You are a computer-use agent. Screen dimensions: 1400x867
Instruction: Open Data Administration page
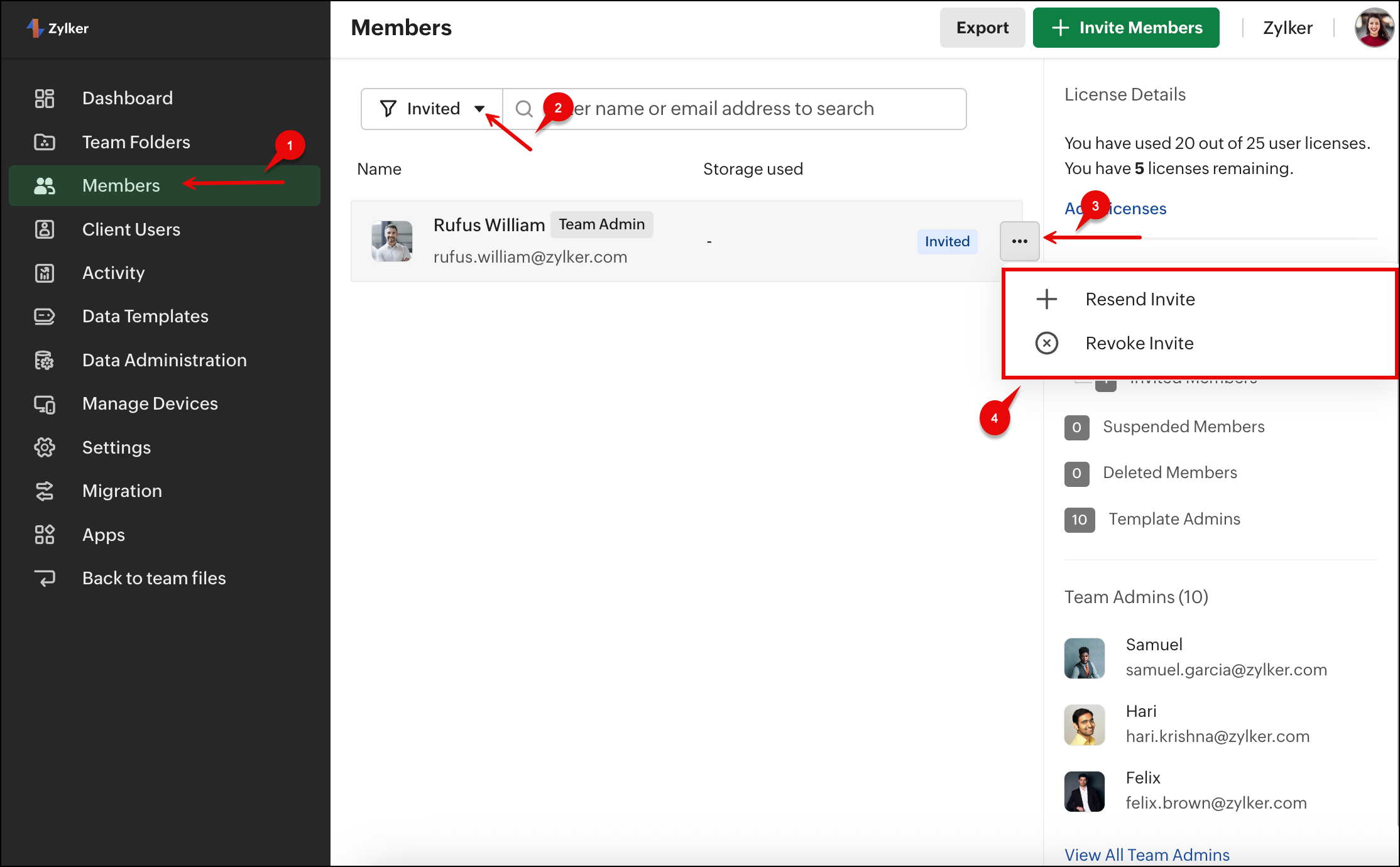coord(164,360)
